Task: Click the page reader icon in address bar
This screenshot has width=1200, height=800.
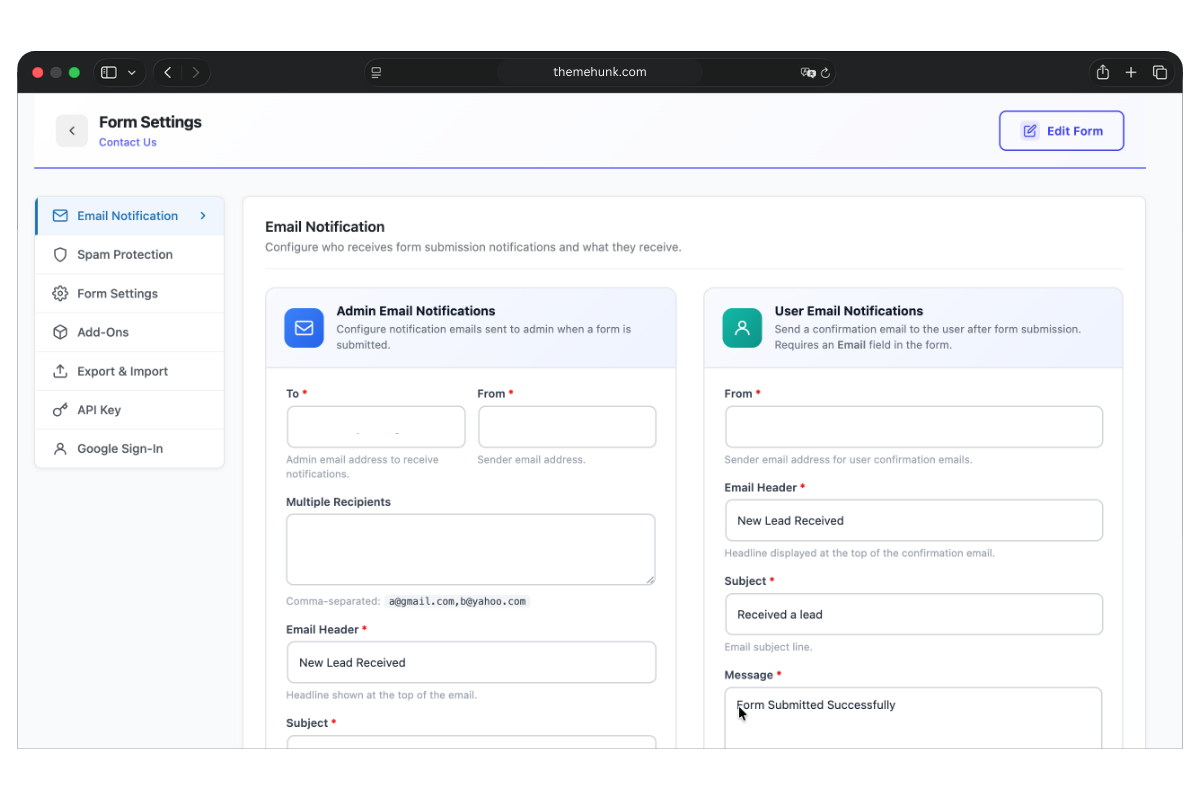Action: 376,72
